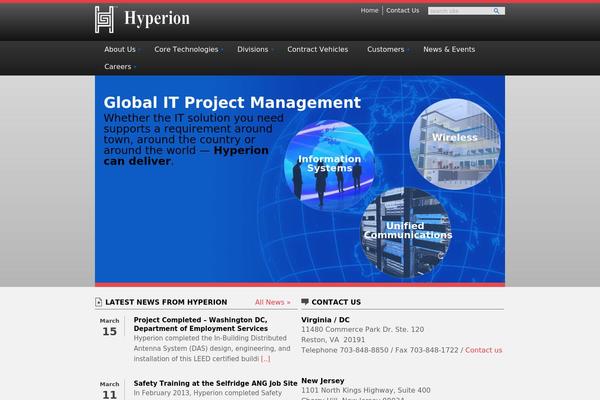
Task: Select the Unified Communications circle image
Action: point(406,233)
